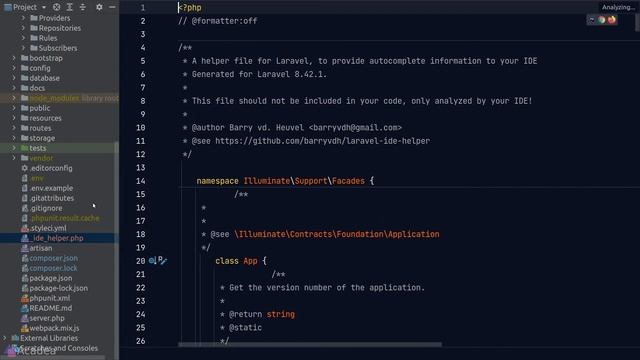Click the laravel-ide-helper GitHub URL in comment
The width and height of the screenshot is (640, 360).
pyautogui.click(x=322, y=141)
